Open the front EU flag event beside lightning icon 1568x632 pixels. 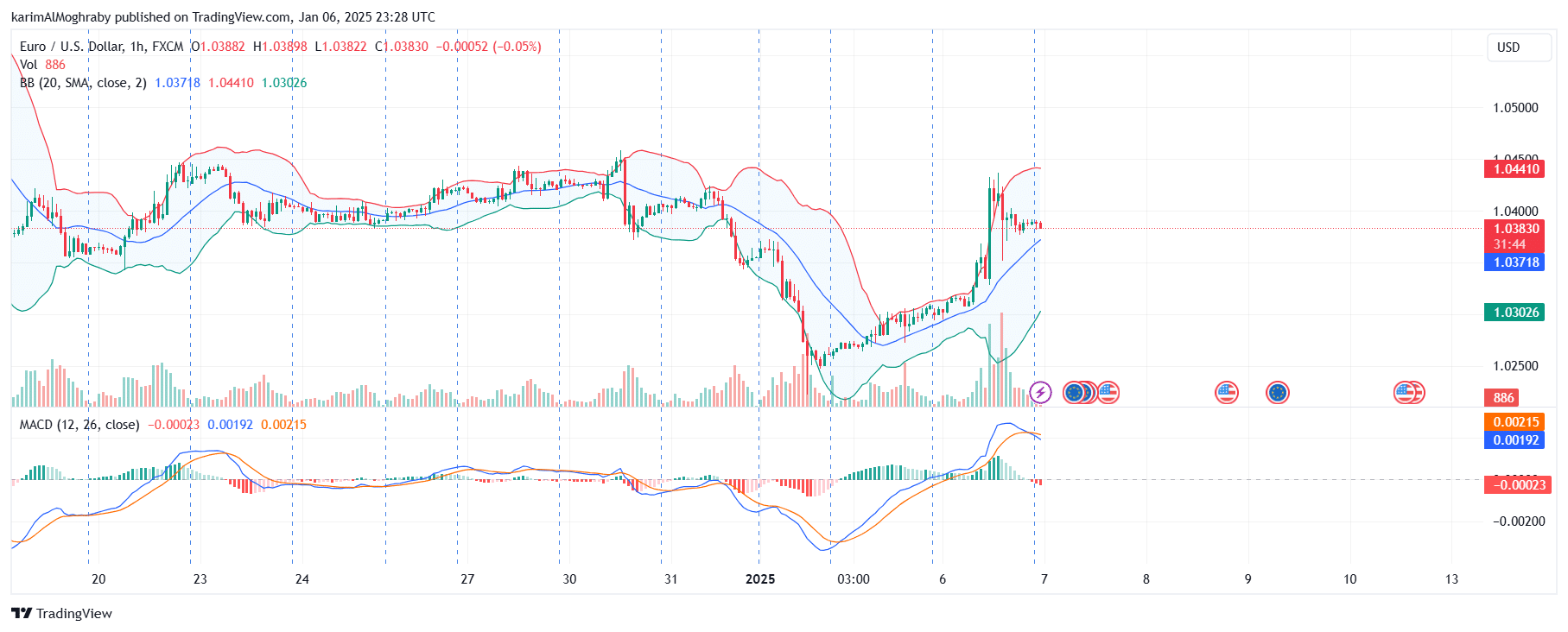[1074, 393]
